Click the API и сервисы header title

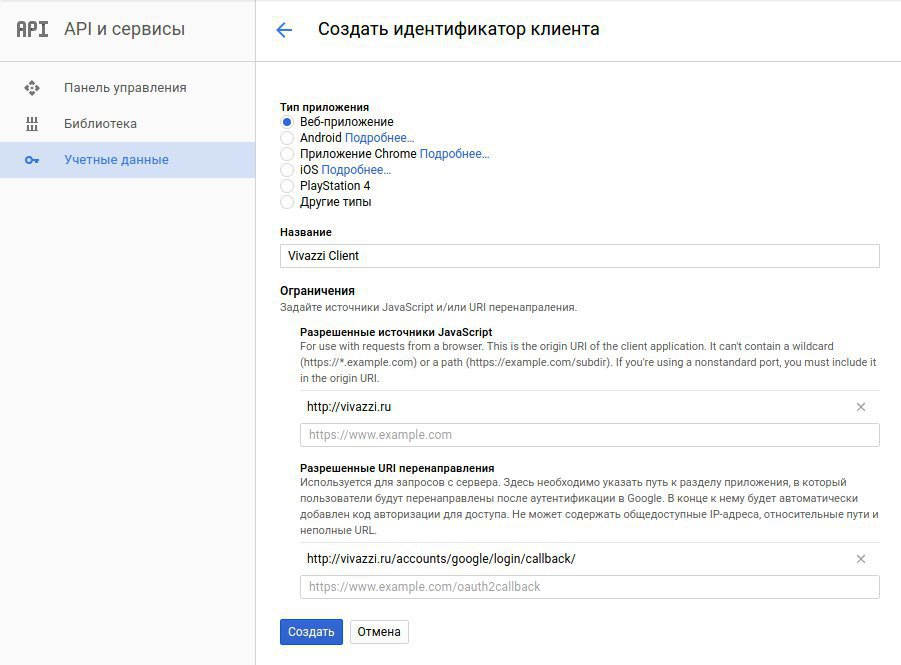(x=125, y=29)
